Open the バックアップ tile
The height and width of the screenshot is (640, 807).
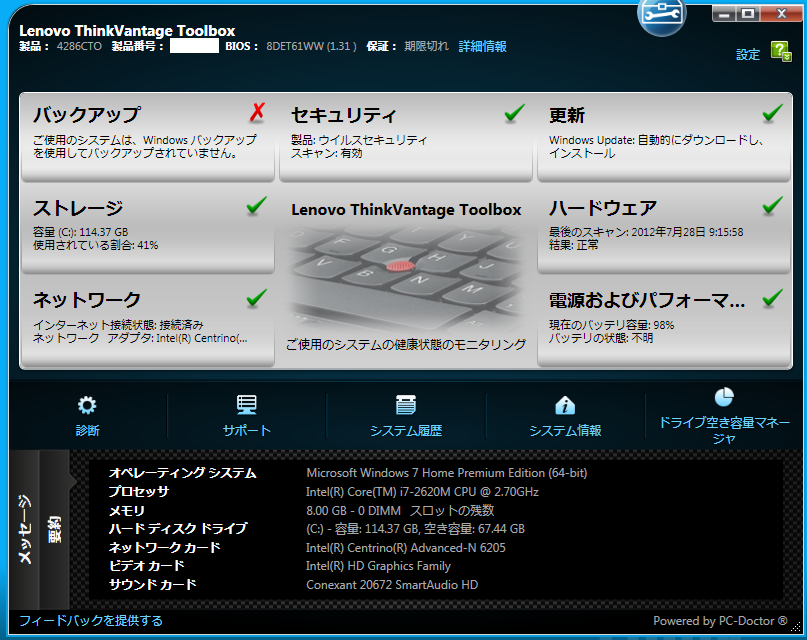147,137
